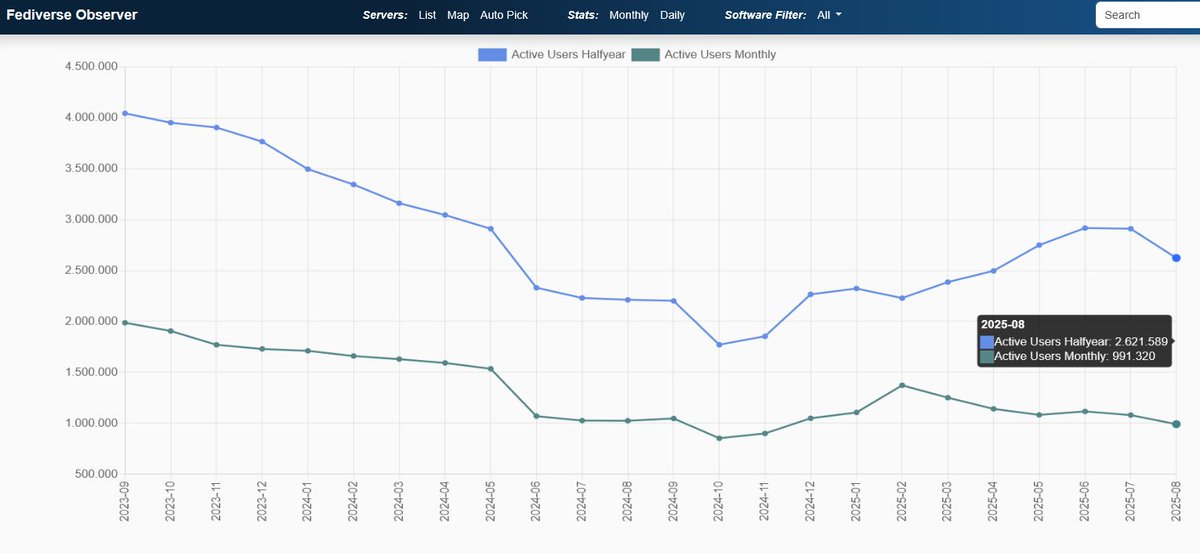
Task: Open the Servers List view
Action: [x=427, y=15]
